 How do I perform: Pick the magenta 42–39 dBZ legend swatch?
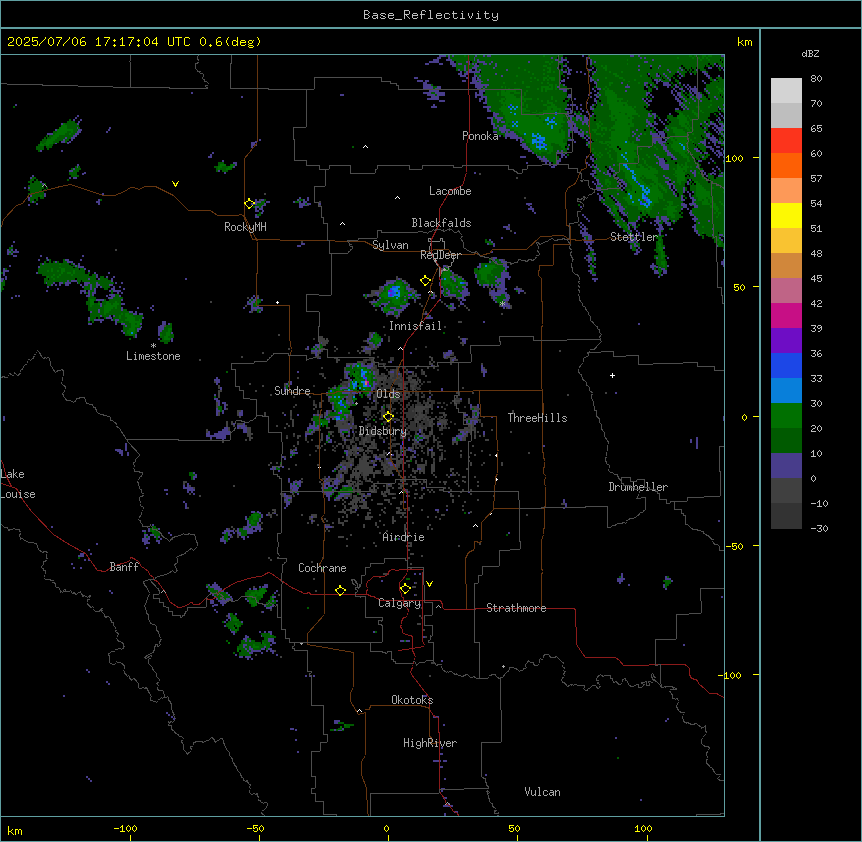786,316
